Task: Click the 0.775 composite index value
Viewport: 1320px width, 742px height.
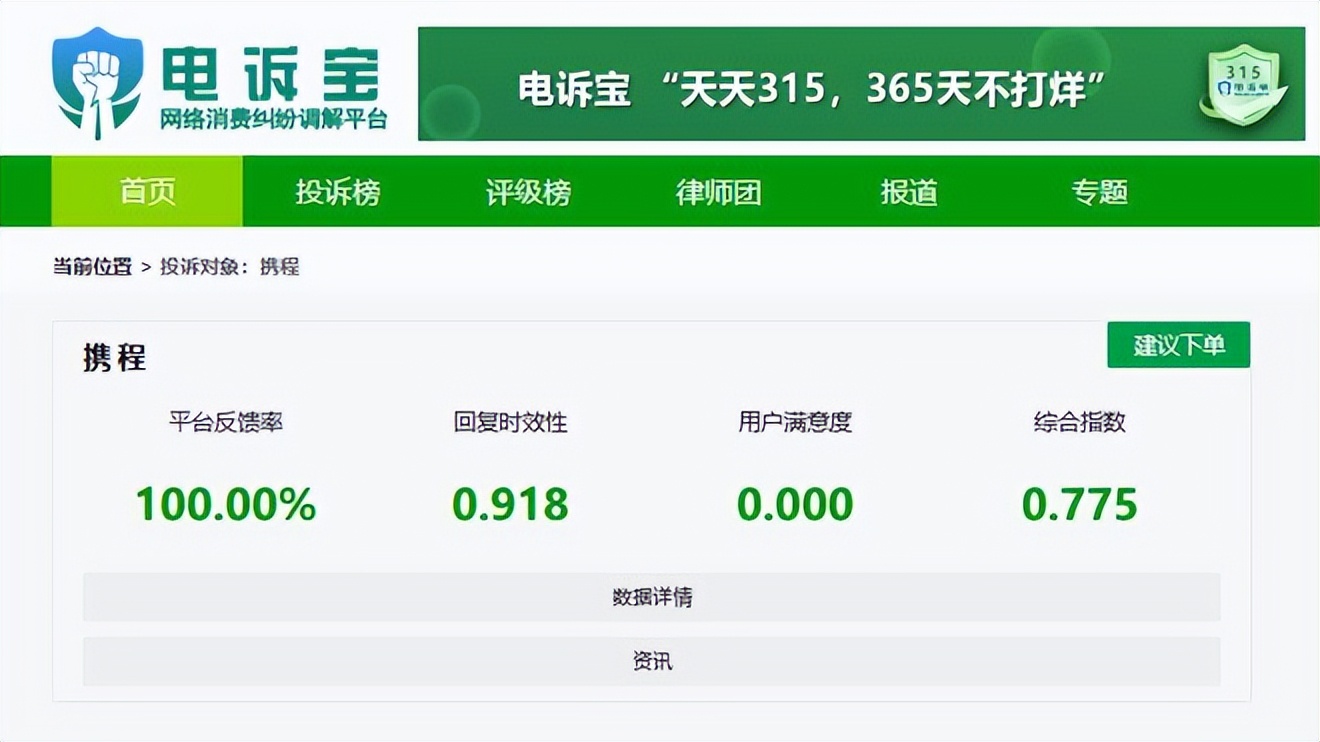Action: pyautogui.click(x=1080, y=504)
